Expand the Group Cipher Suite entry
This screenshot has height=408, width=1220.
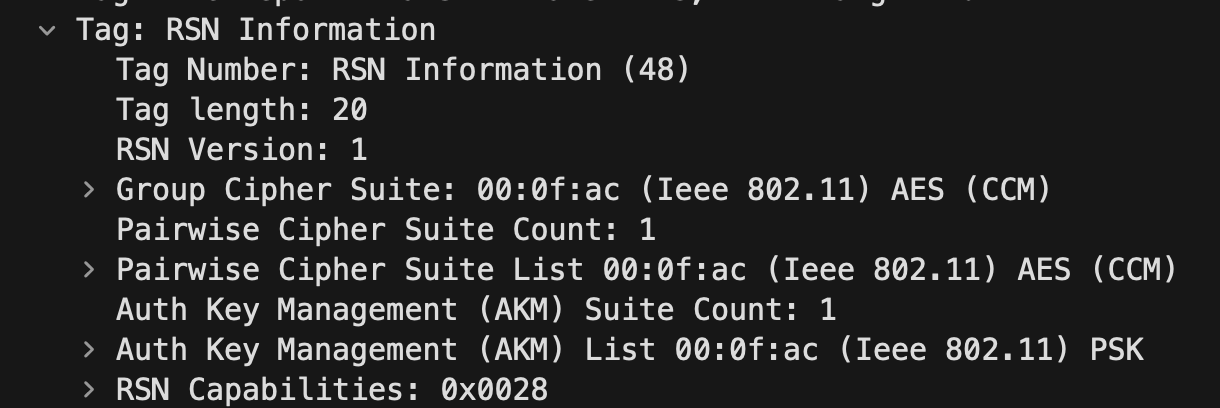pos(89,189)
